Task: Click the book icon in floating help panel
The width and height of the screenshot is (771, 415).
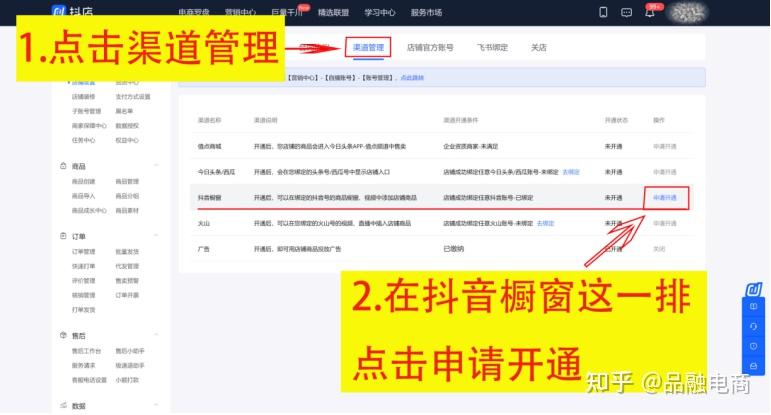Action: coord(753,306)
